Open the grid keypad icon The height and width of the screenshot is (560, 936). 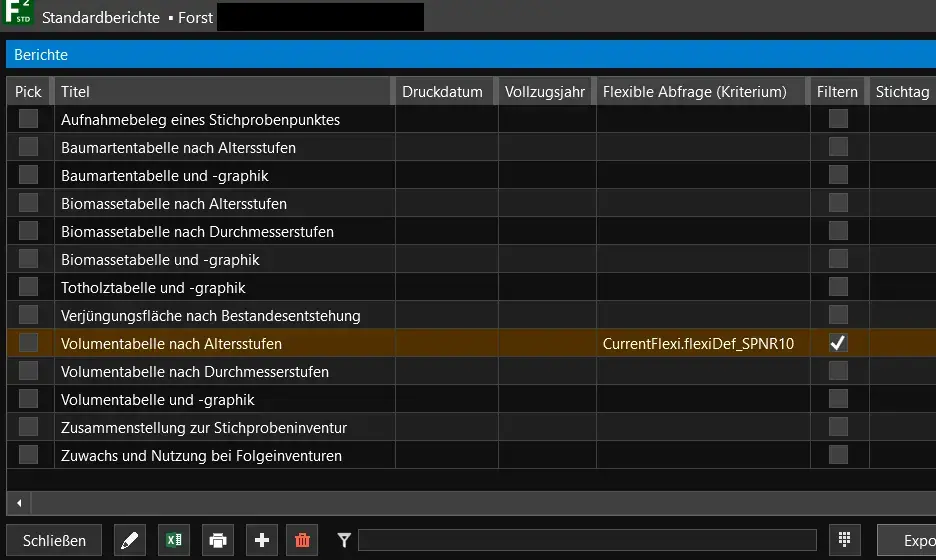coord(844,541)
